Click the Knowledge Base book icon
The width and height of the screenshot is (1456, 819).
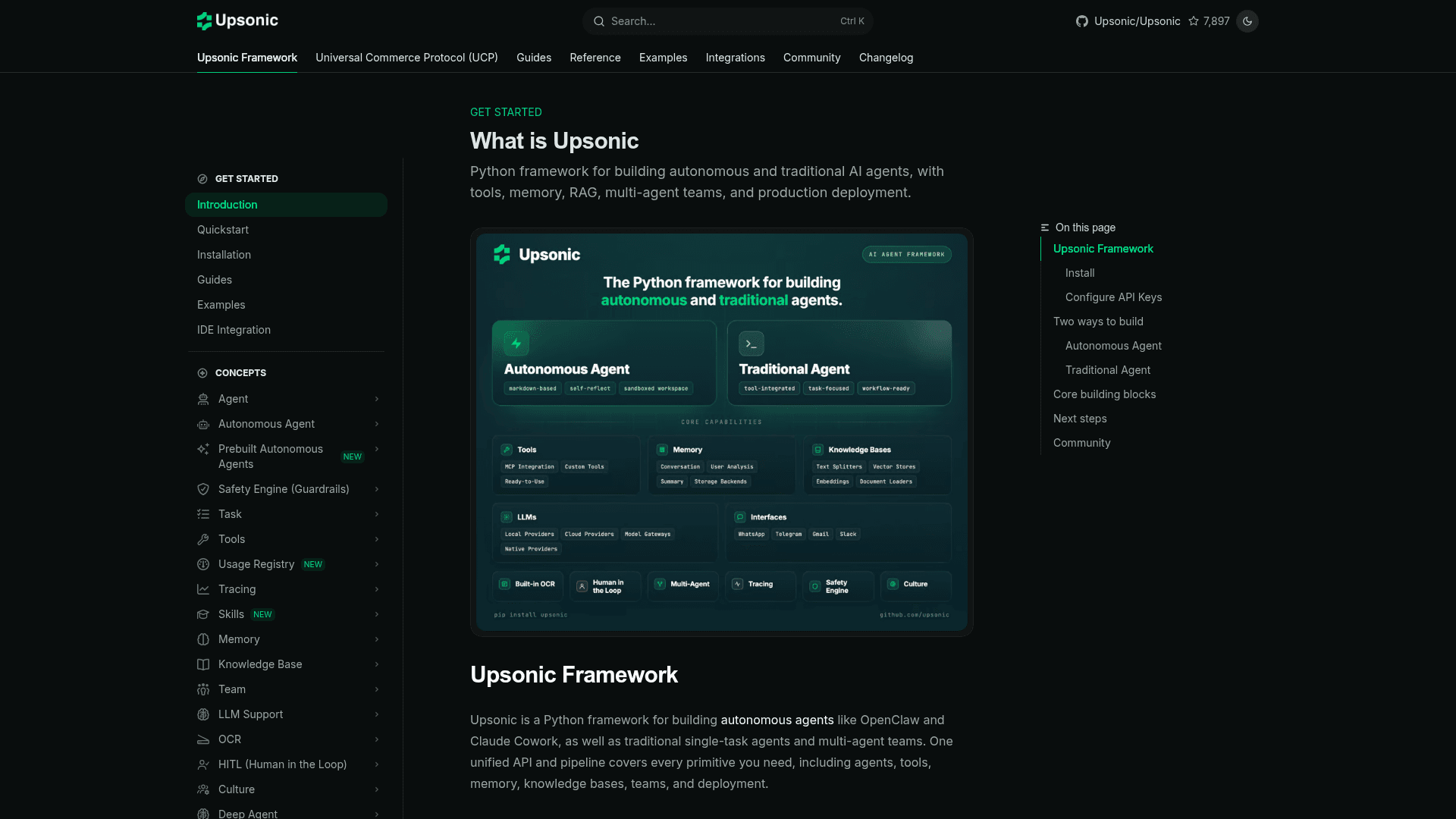(203, 664)
